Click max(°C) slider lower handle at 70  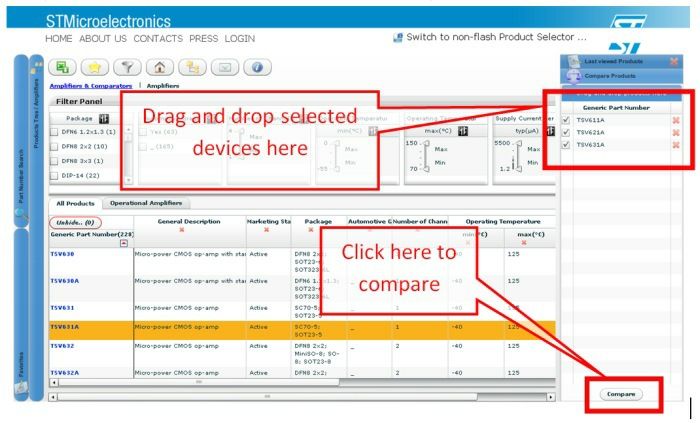click(x=426, y=169)
